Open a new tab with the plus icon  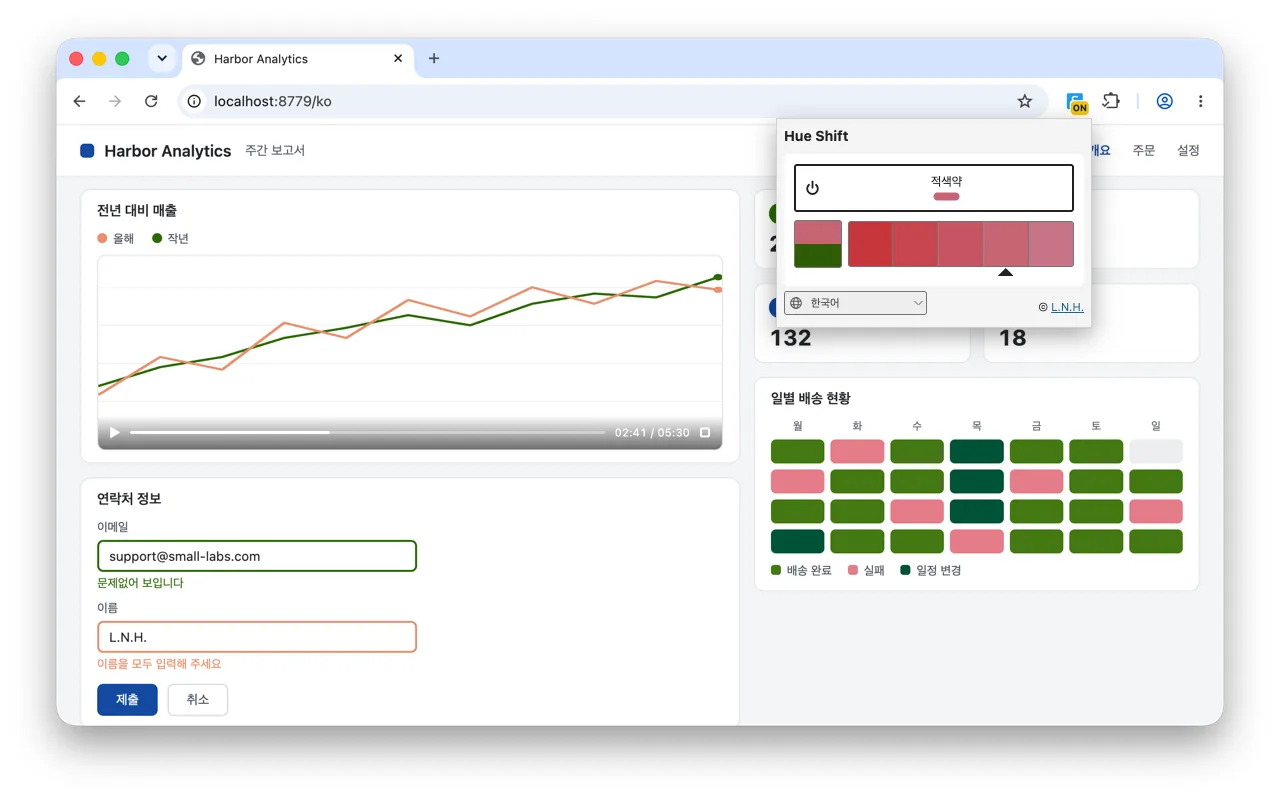[x=434, y=58]
